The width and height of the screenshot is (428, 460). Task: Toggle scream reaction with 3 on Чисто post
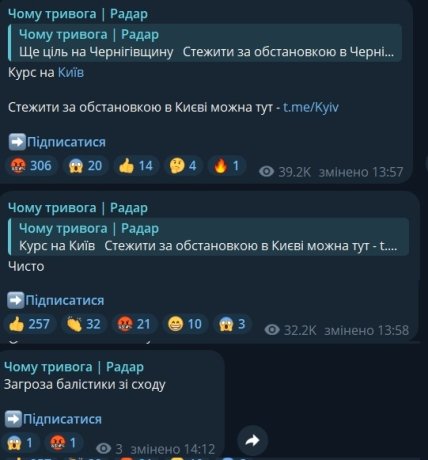232,324
